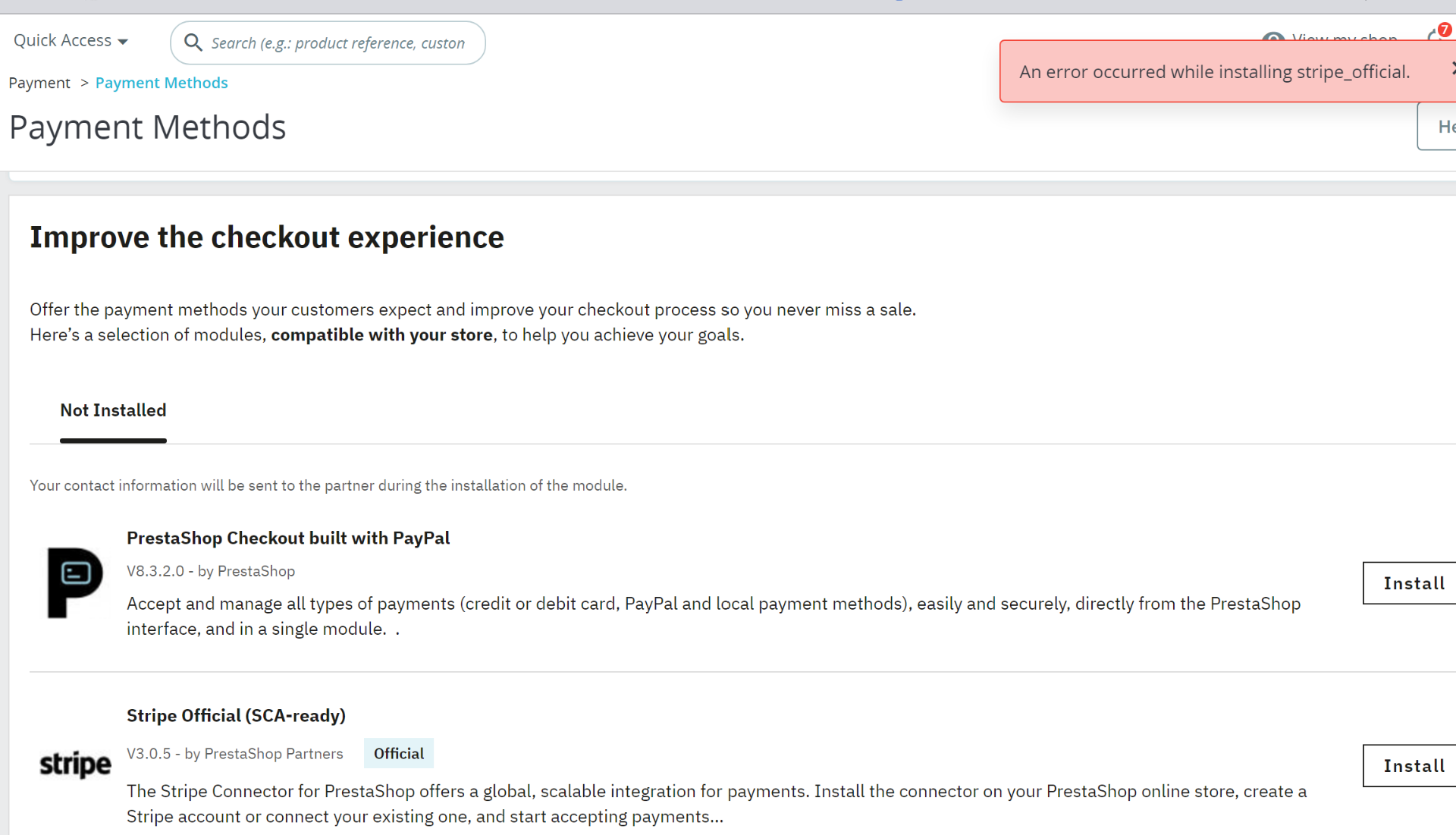This screenshot has height=835, width=1456.
Task: Click the search magnifier icon
Action: tap(193, 43)
